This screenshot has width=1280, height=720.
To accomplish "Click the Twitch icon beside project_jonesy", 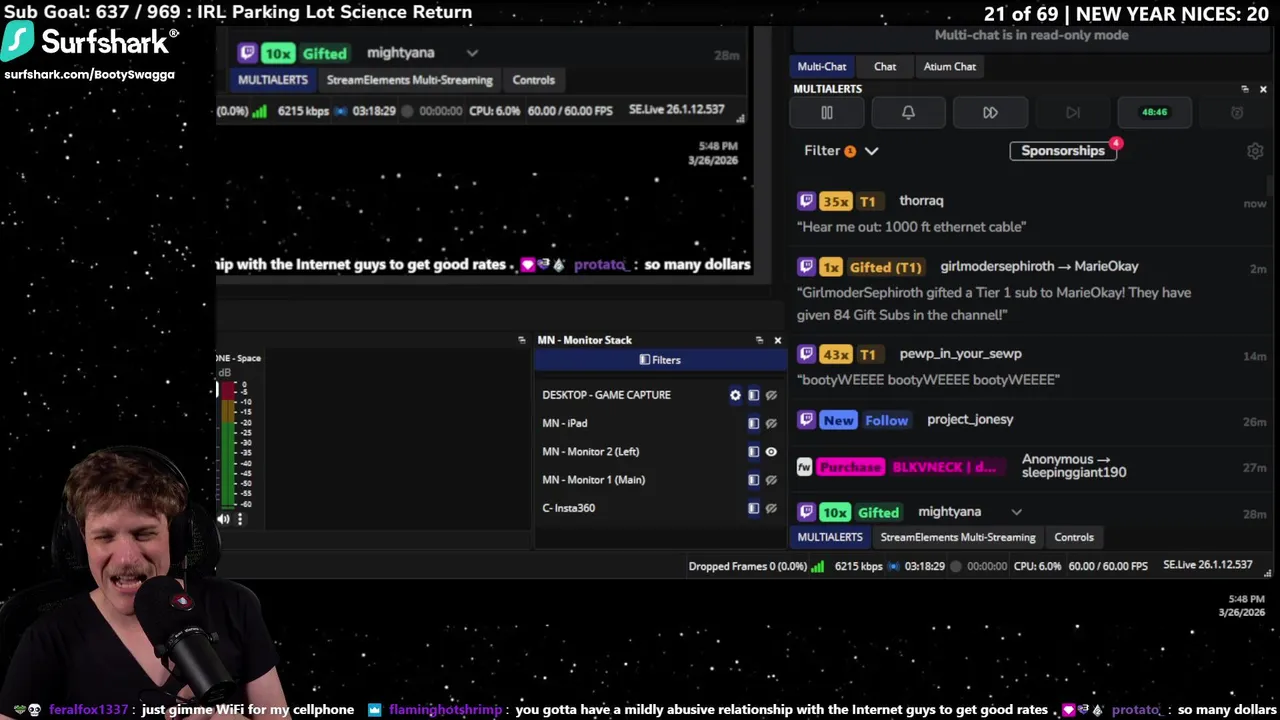I will coord(806,420).
